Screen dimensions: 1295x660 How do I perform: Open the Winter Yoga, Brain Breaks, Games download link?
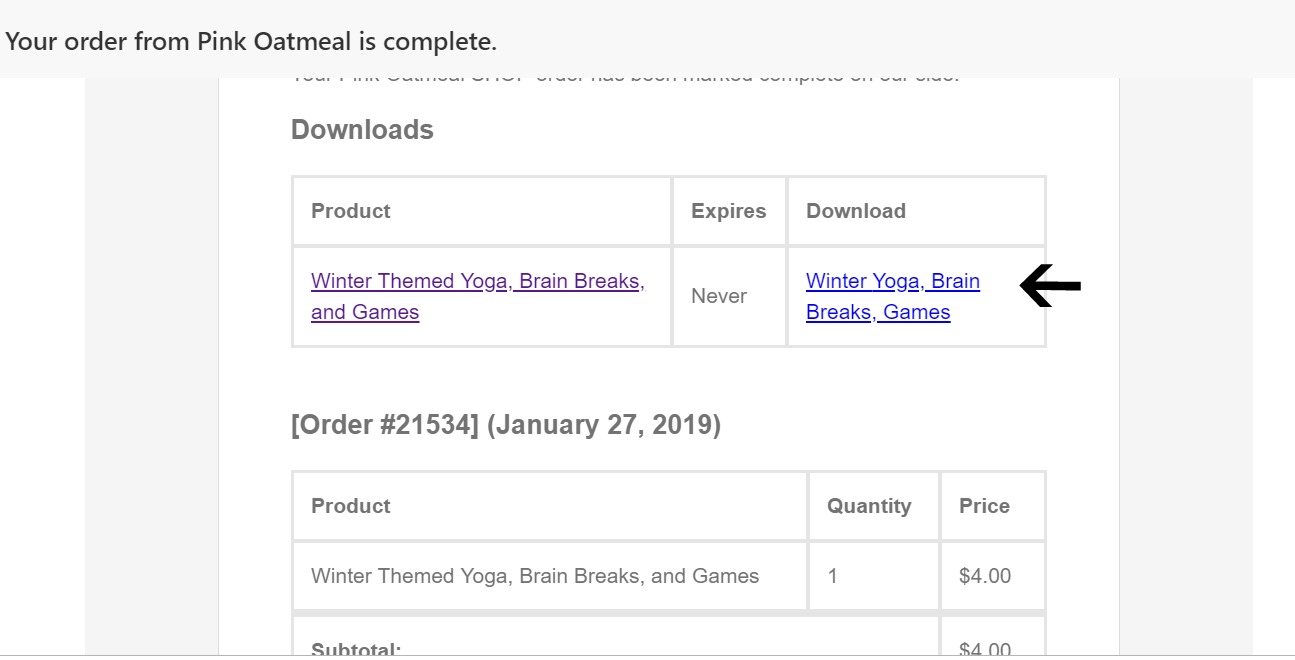(x=893, y=296)
